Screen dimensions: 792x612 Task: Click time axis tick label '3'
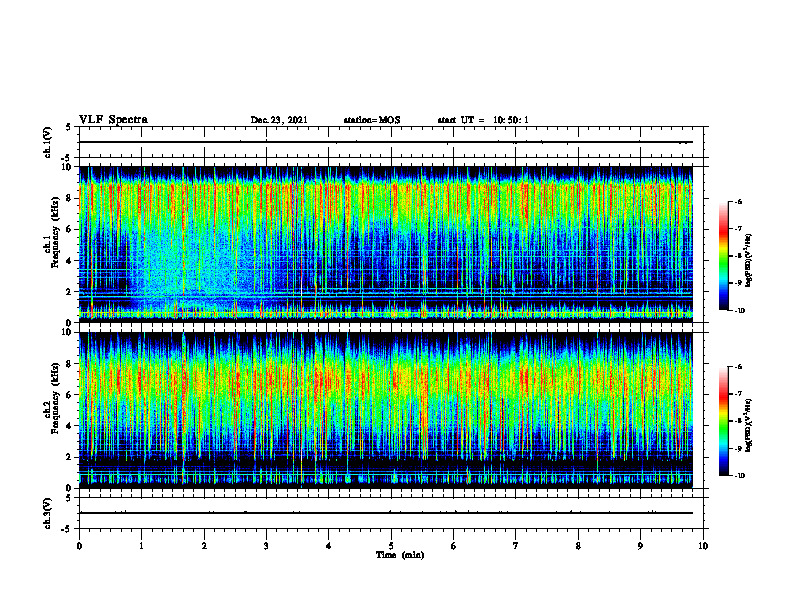[x=266, y=546]
